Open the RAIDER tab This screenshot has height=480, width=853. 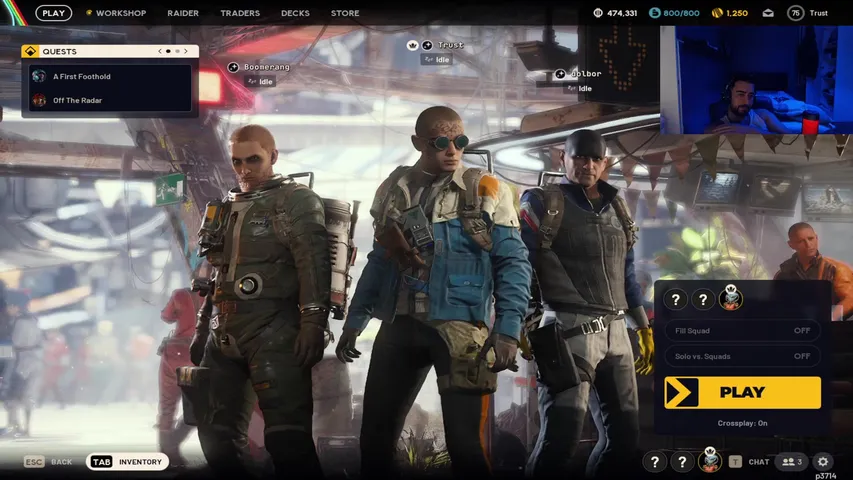click(183, 13)
